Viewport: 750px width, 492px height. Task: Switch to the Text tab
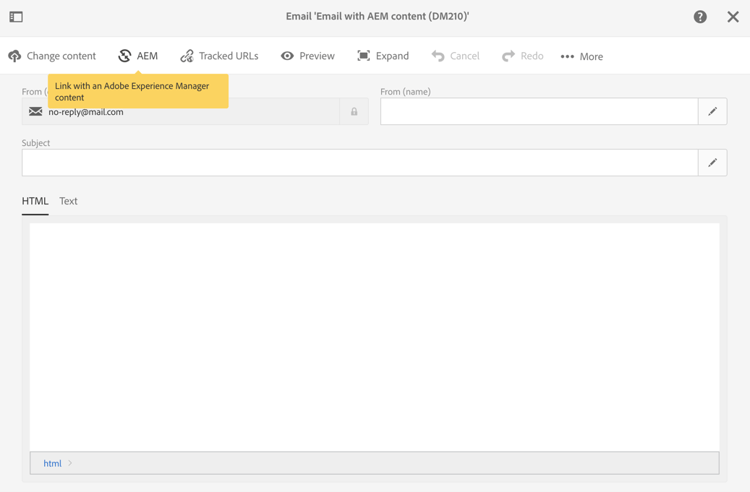68,201
